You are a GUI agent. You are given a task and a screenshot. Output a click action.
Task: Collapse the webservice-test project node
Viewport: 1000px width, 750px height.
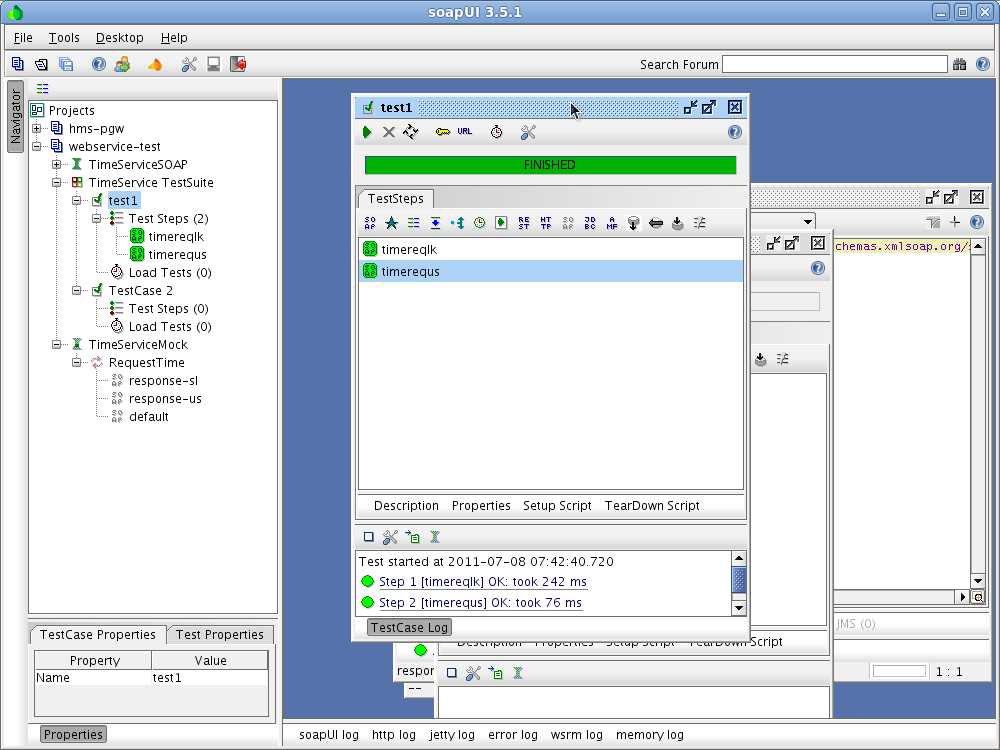pyautogui.click(x=36, y=146)
